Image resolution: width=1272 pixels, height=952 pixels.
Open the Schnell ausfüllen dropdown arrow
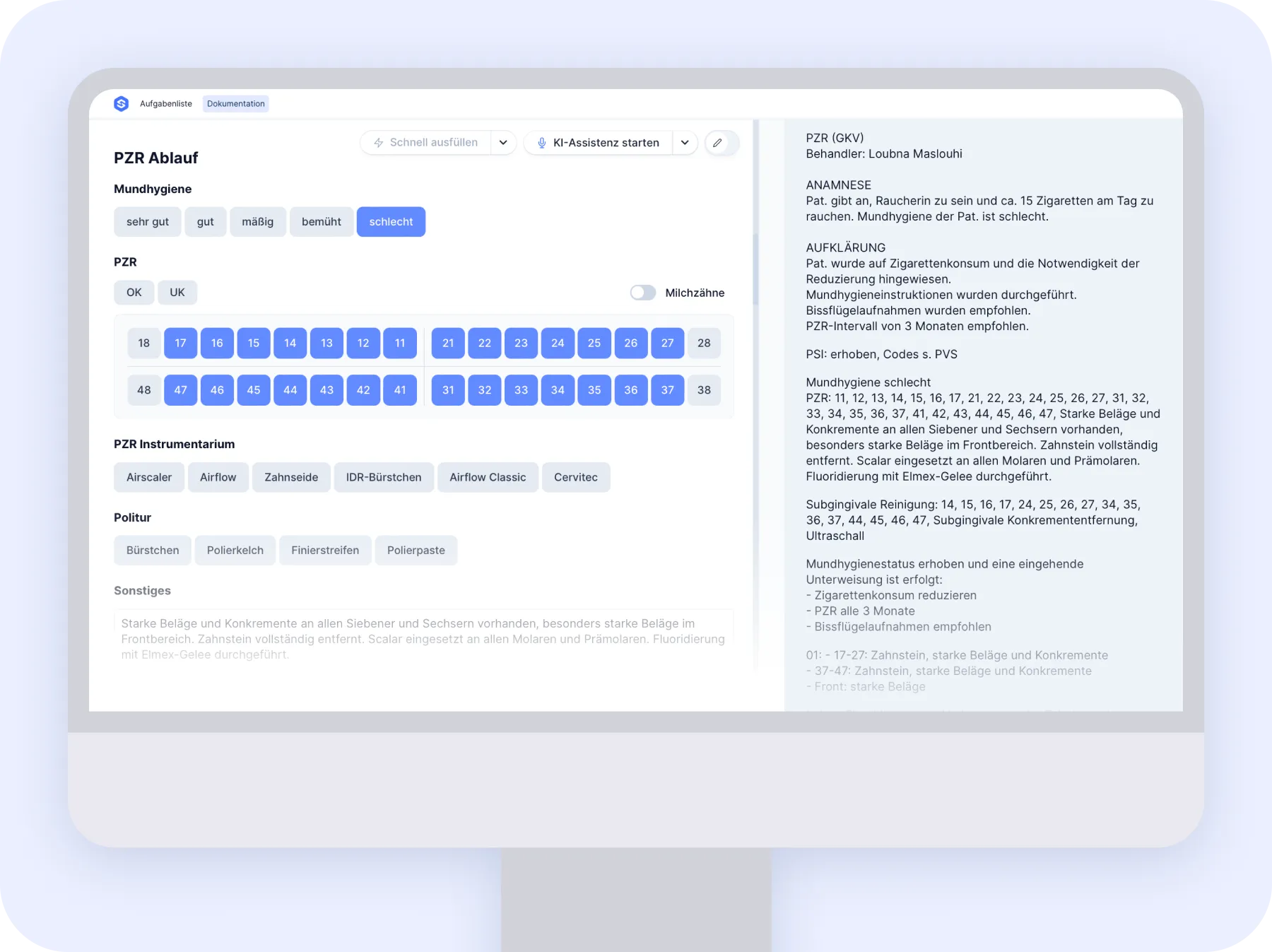pos(503,142)
